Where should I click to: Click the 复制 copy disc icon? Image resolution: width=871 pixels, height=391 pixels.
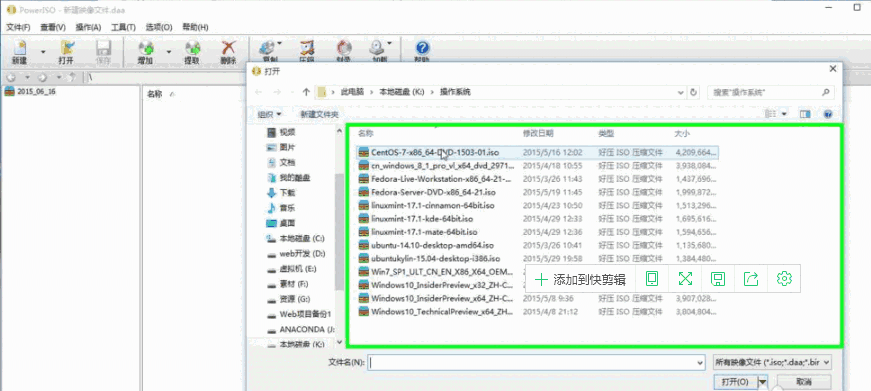point(268,49)
